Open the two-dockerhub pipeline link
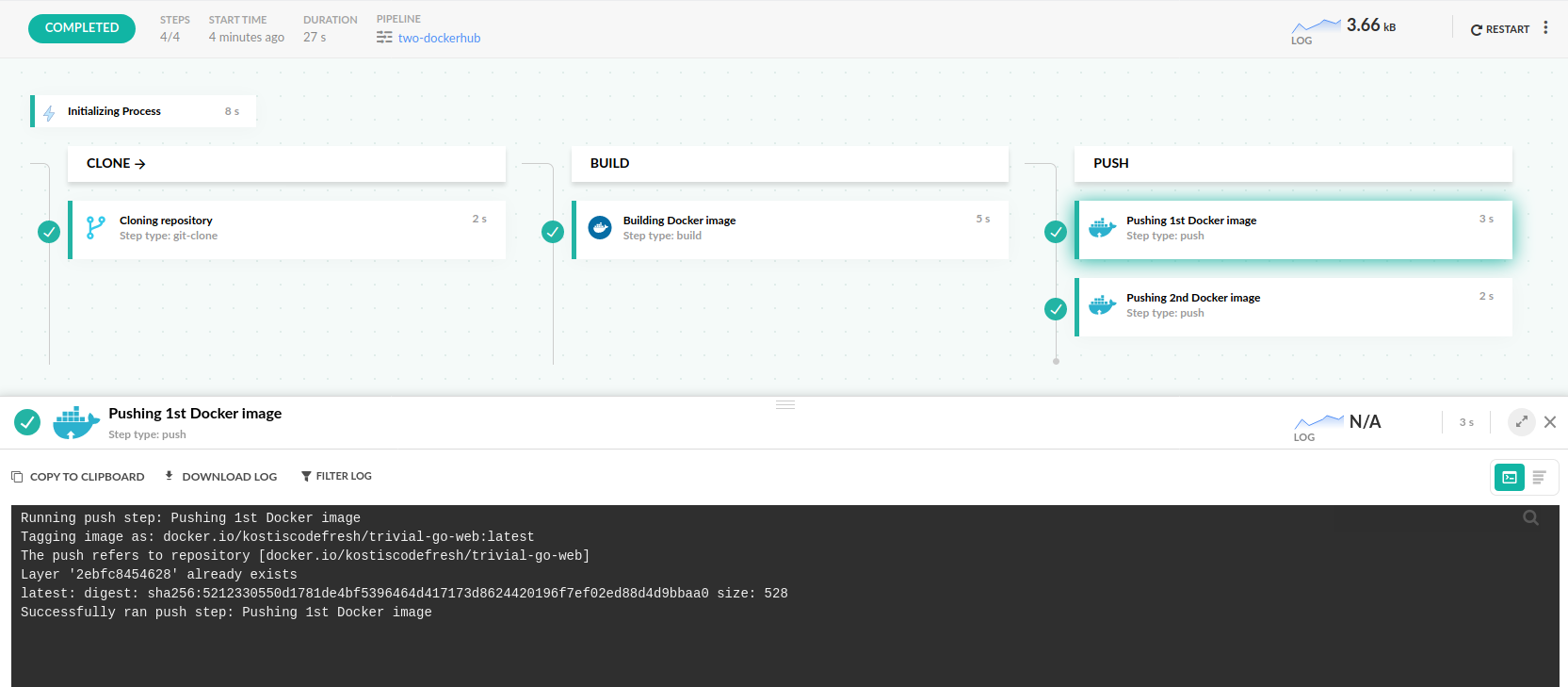 [x=438, y=39]
